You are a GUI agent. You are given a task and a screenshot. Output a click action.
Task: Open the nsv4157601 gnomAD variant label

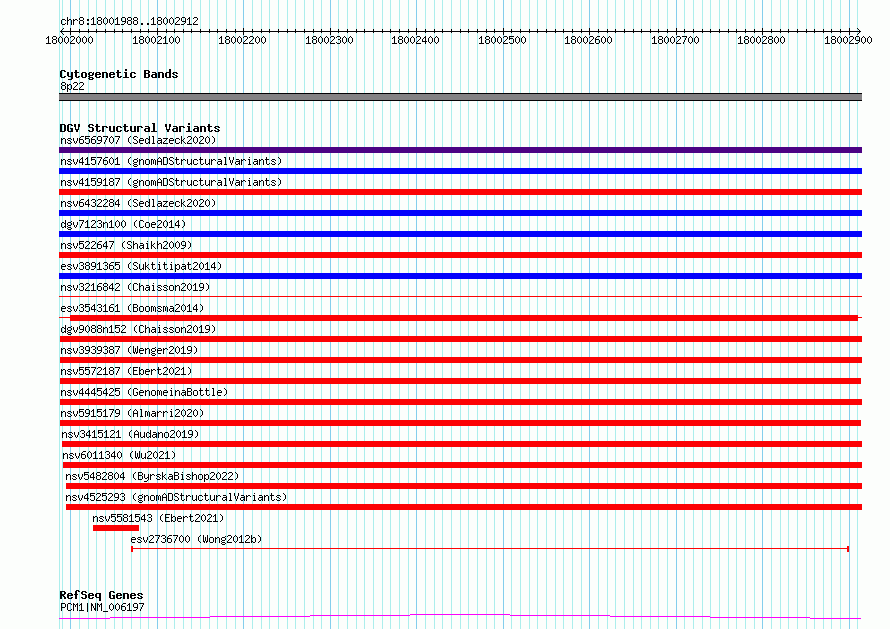[171, 161]
